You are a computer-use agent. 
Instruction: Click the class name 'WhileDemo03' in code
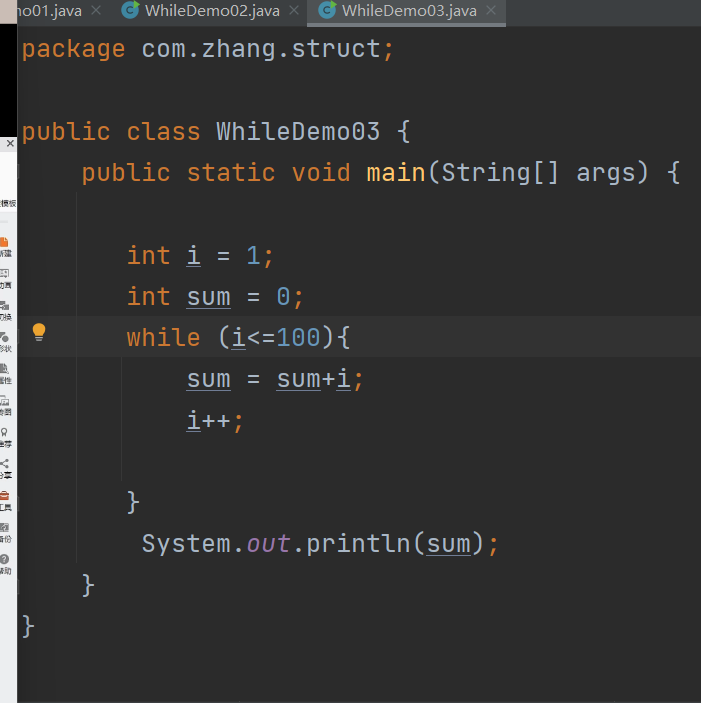pyautogui.click(x=298, y=131)
